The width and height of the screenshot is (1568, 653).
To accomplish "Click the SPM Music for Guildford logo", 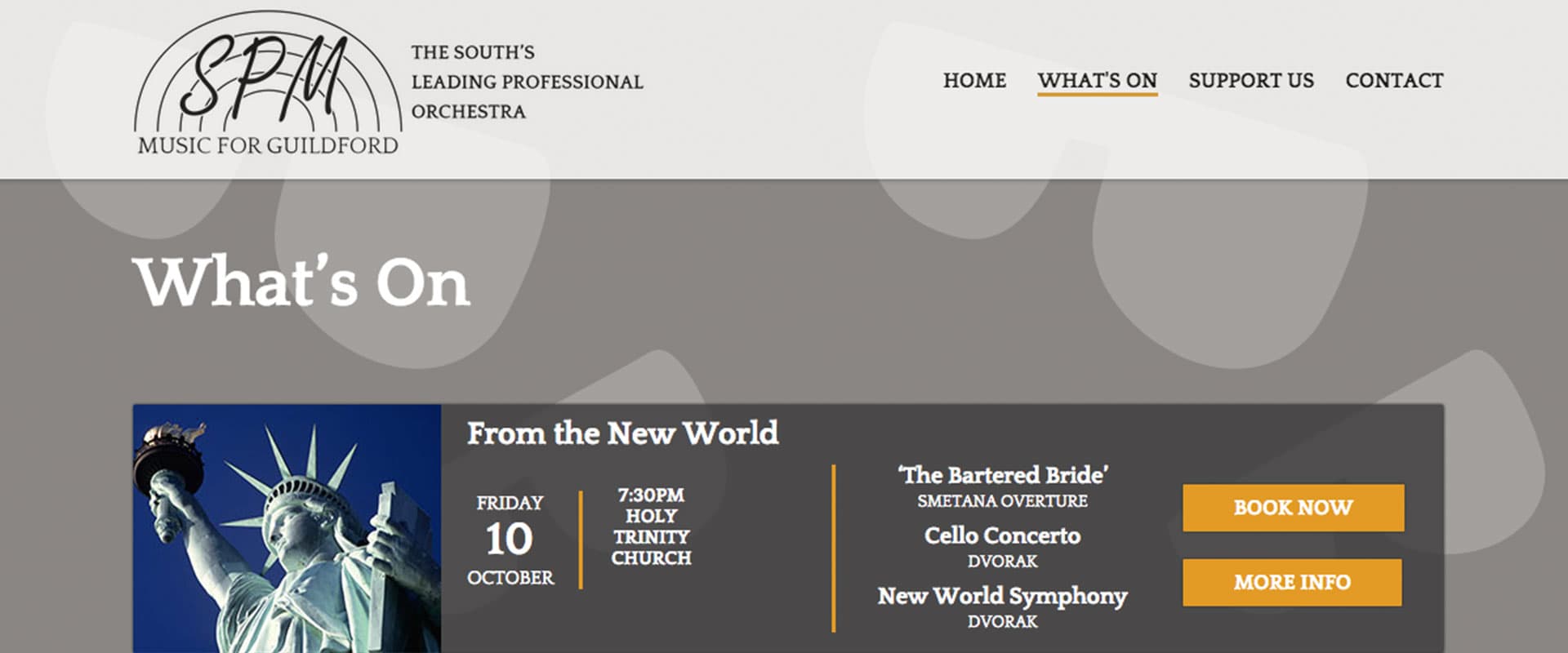I will (268, 84).
